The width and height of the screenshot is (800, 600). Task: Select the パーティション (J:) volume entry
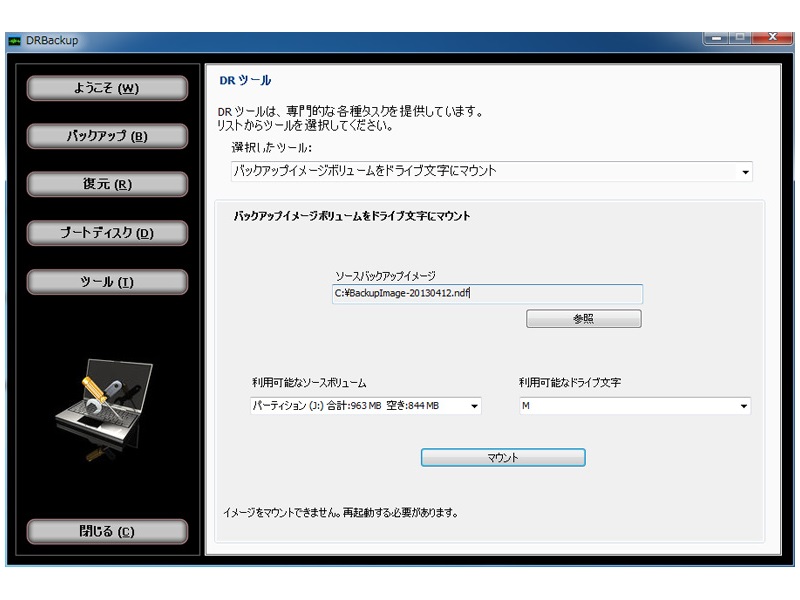pos(380,406)
